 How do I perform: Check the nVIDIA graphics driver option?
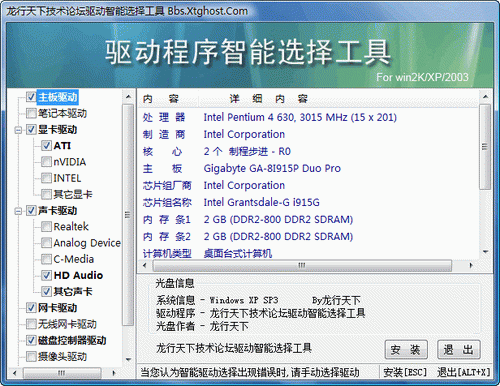point(46,162)
